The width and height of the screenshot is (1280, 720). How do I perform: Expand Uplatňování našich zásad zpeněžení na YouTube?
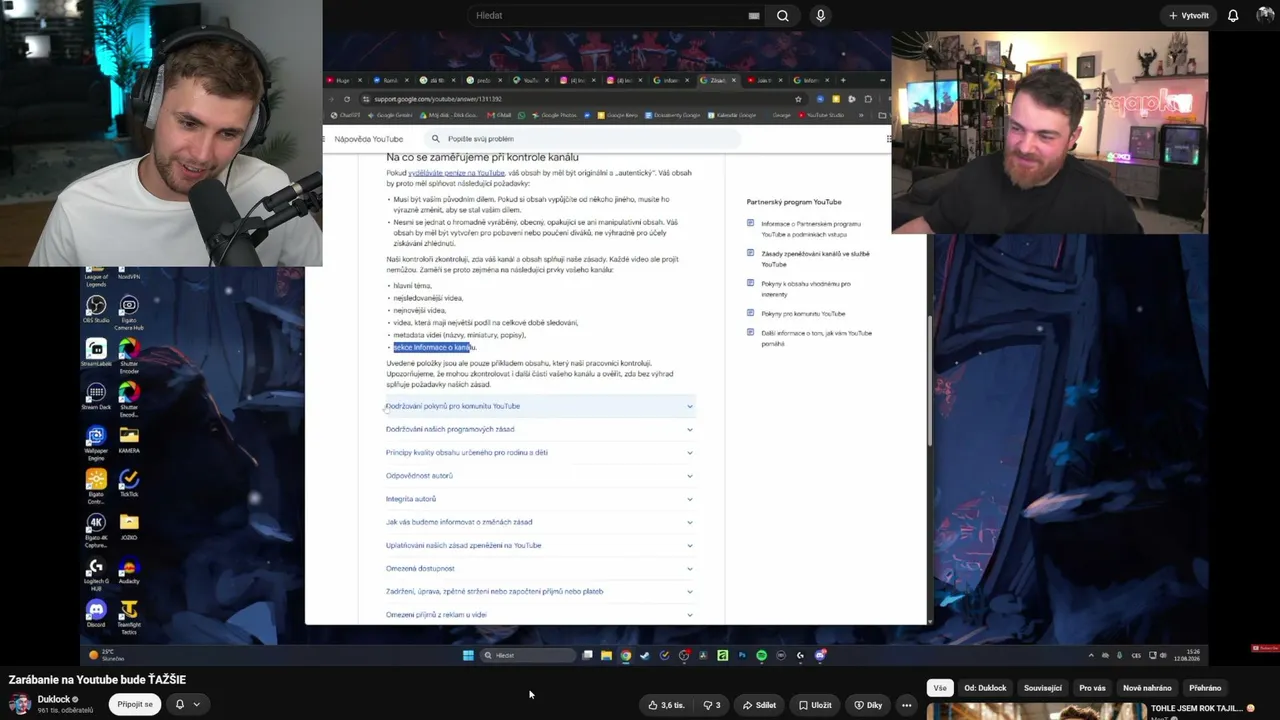tap(540, 545)
